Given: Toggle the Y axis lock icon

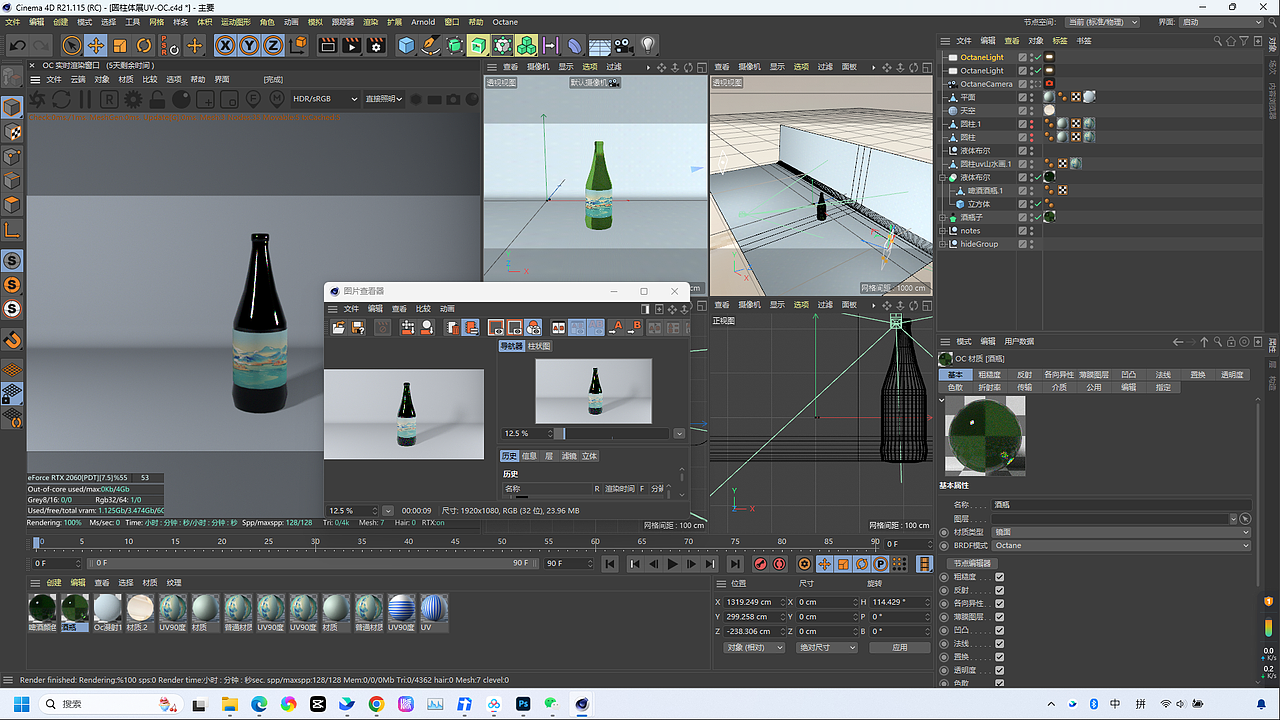Looking at the screenshot, I should [x=249, y=44].
